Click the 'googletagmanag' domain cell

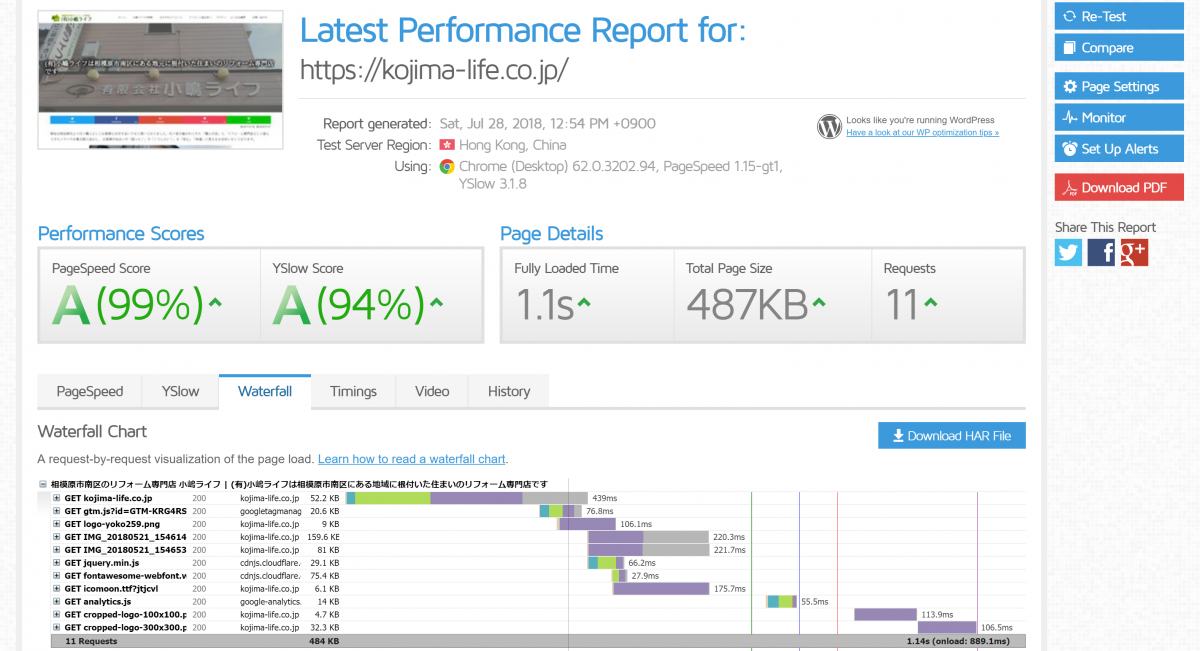click(270, 510)
